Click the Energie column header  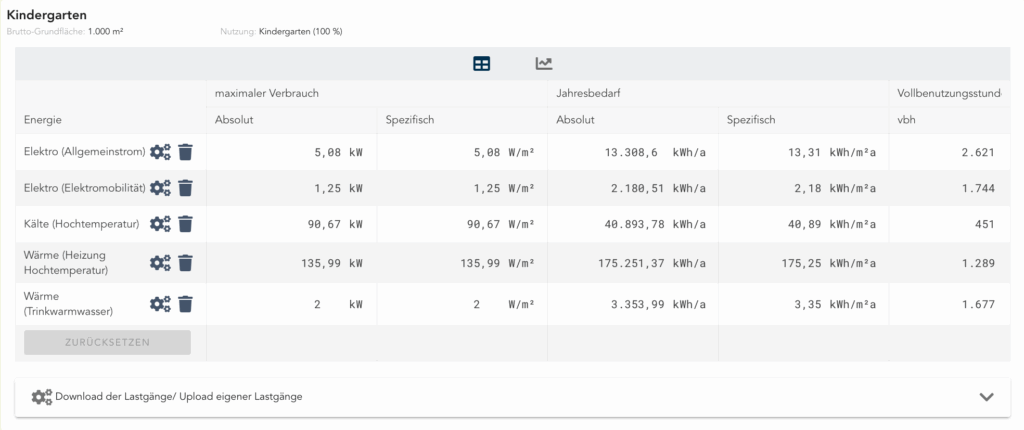click(42, 120)
